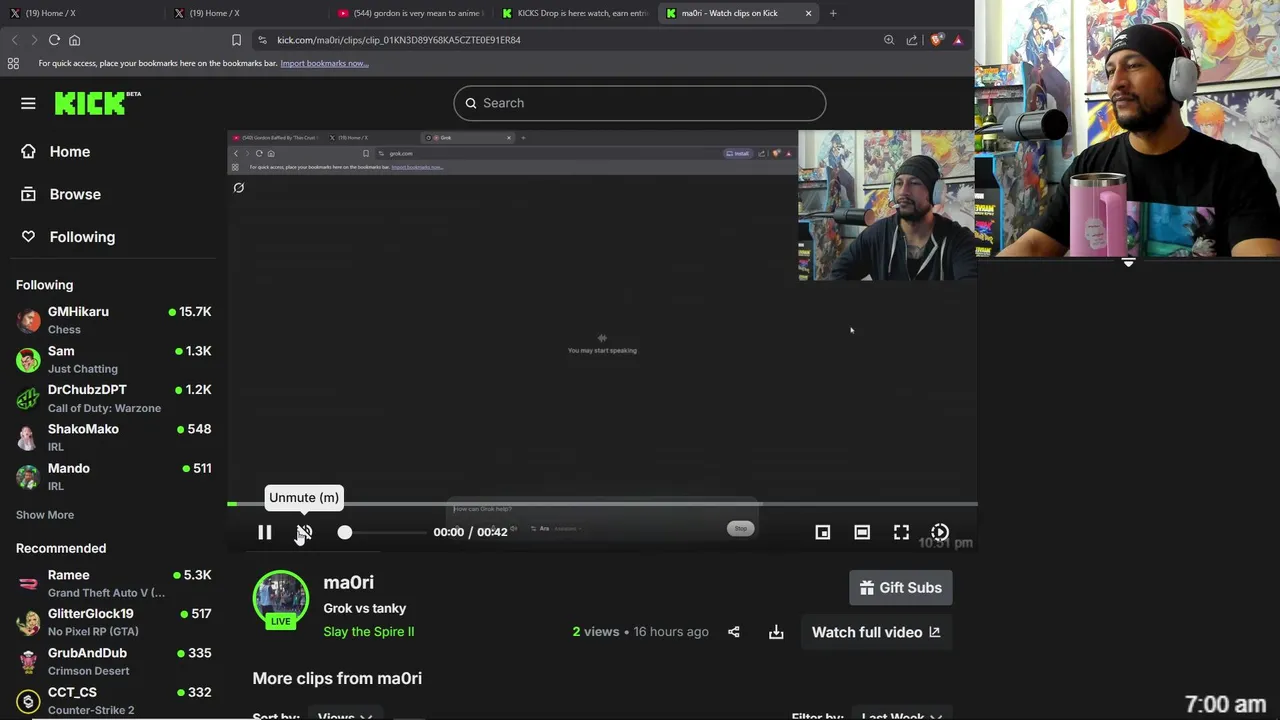Open playback speed settings icon
The image size is (1280, 720).
pyautogui.click(x=940, y=533)
